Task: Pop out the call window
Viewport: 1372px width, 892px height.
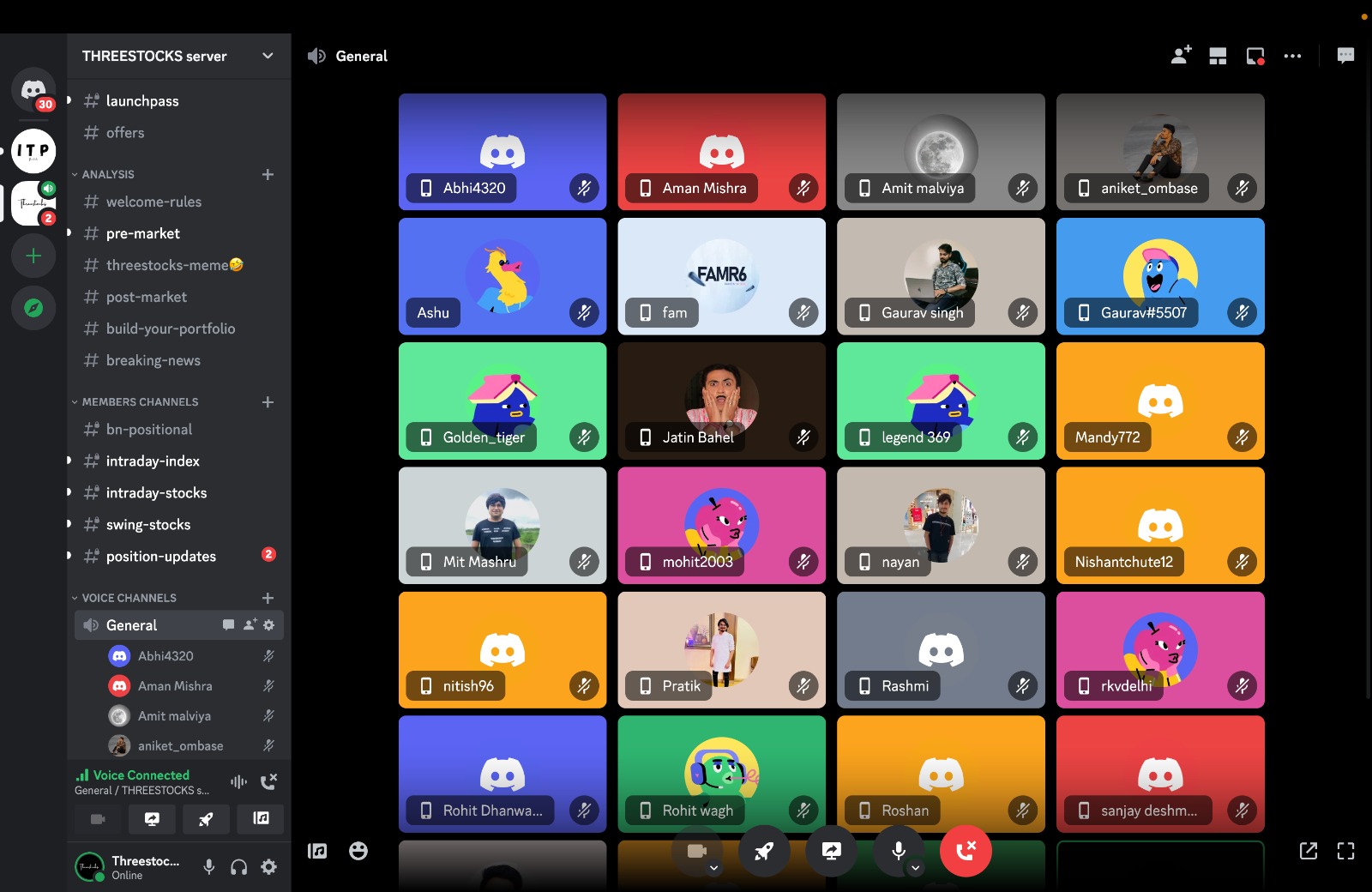Action: (x=1308, y=851)
